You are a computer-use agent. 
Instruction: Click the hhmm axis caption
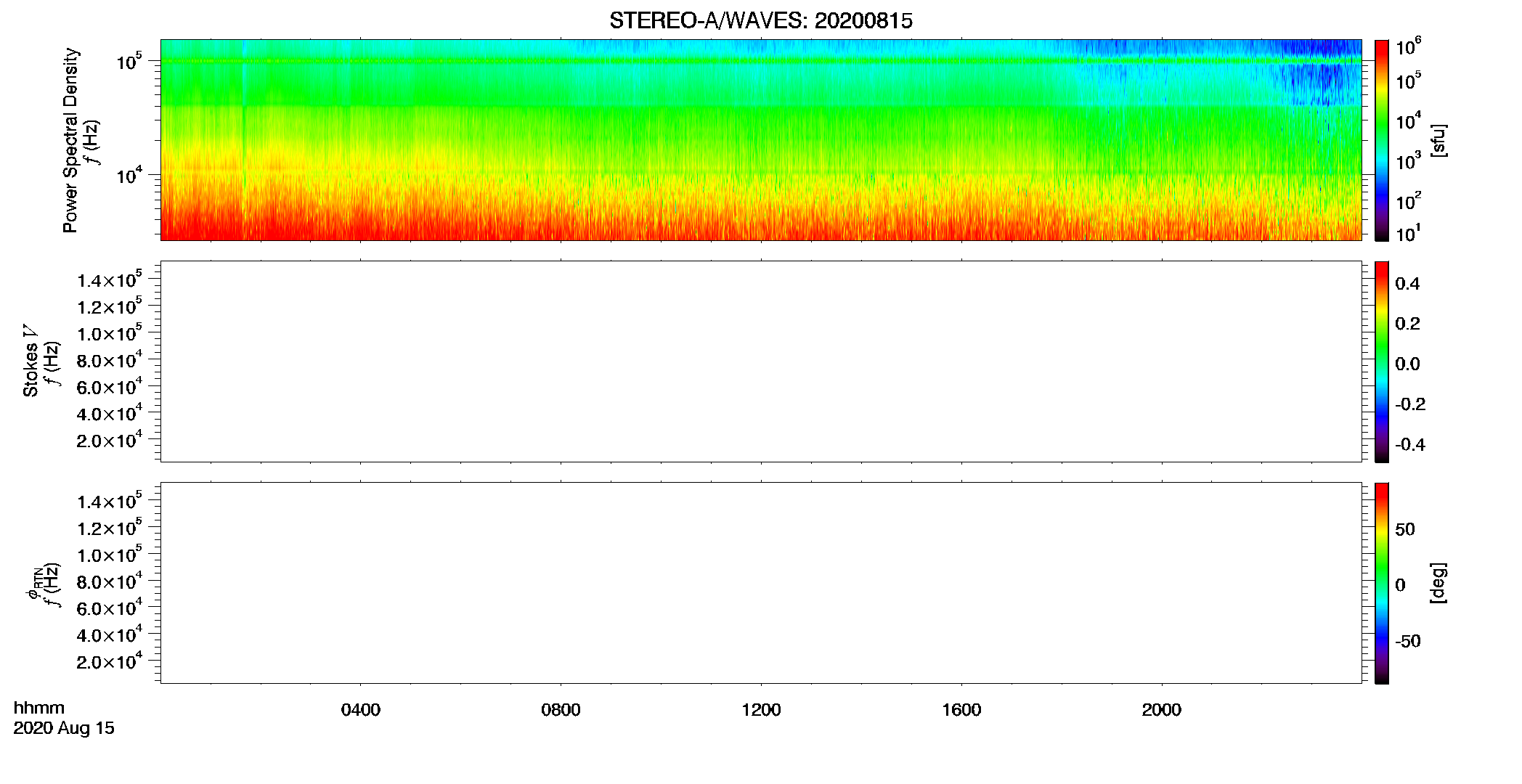(39, 709)
